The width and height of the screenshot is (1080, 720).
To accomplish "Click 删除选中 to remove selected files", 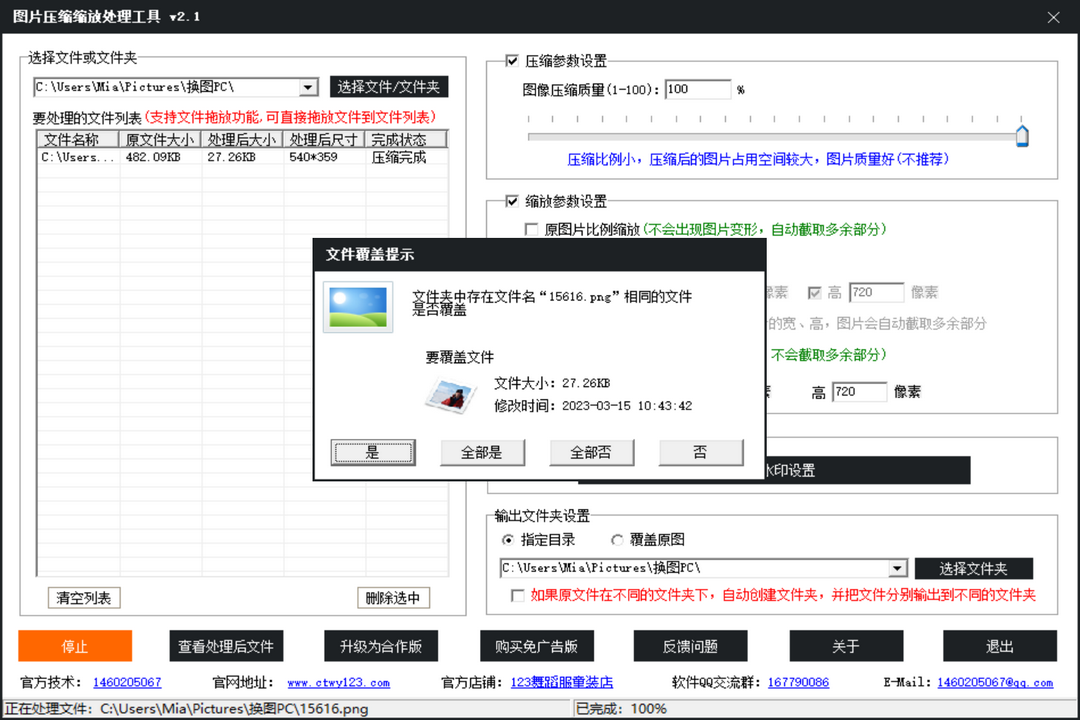I will tap(393, 597).
